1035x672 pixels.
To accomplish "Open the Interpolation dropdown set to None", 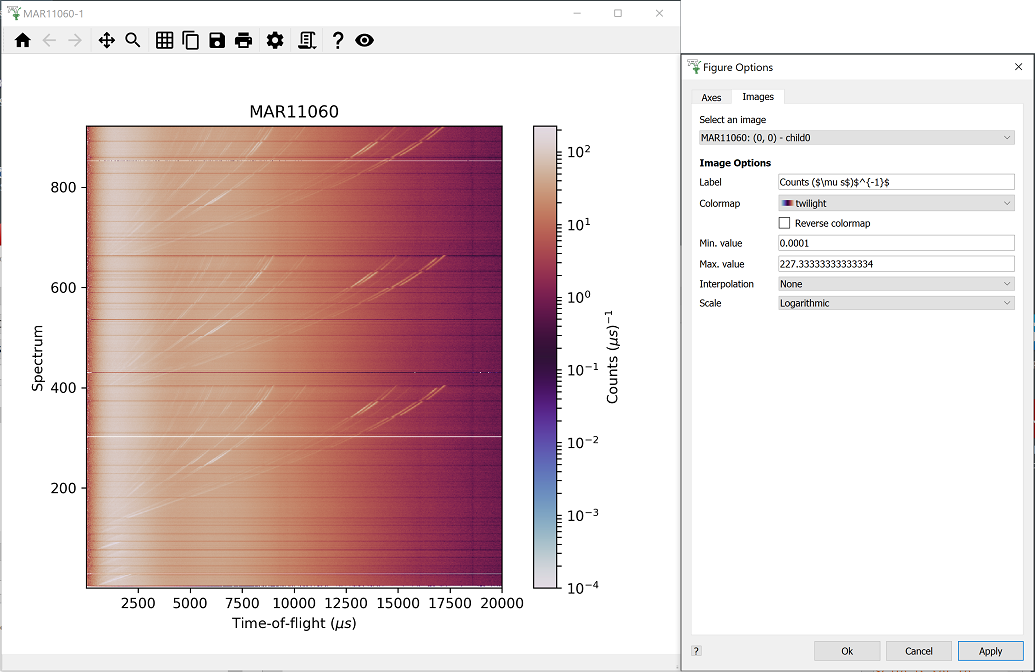I will pyautogui.click(x=896, y=284).
